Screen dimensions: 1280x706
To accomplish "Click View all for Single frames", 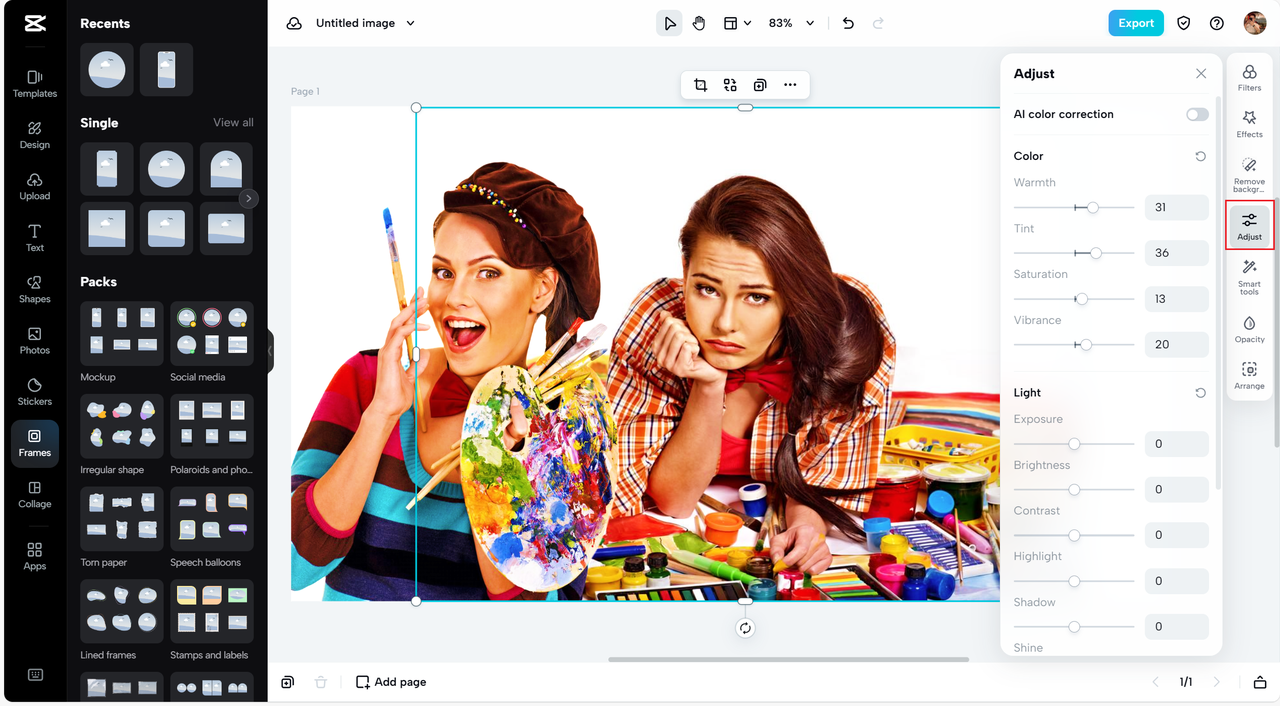I will (x=233, y=123).
